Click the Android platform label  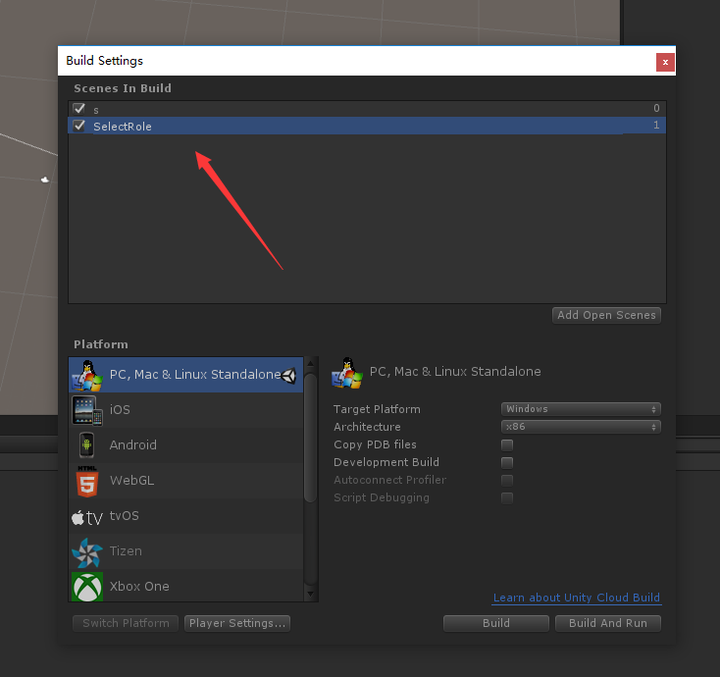pos(133,445)
